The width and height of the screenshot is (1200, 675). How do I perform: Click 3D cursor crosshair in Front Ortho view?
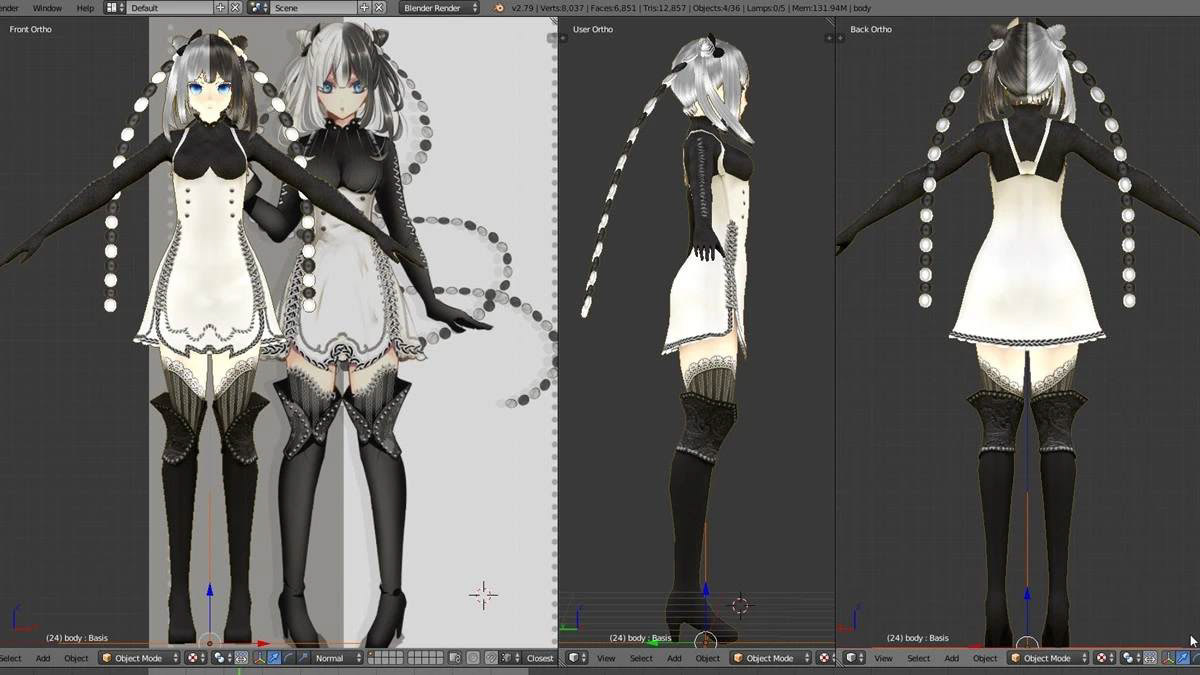[483, 594]
